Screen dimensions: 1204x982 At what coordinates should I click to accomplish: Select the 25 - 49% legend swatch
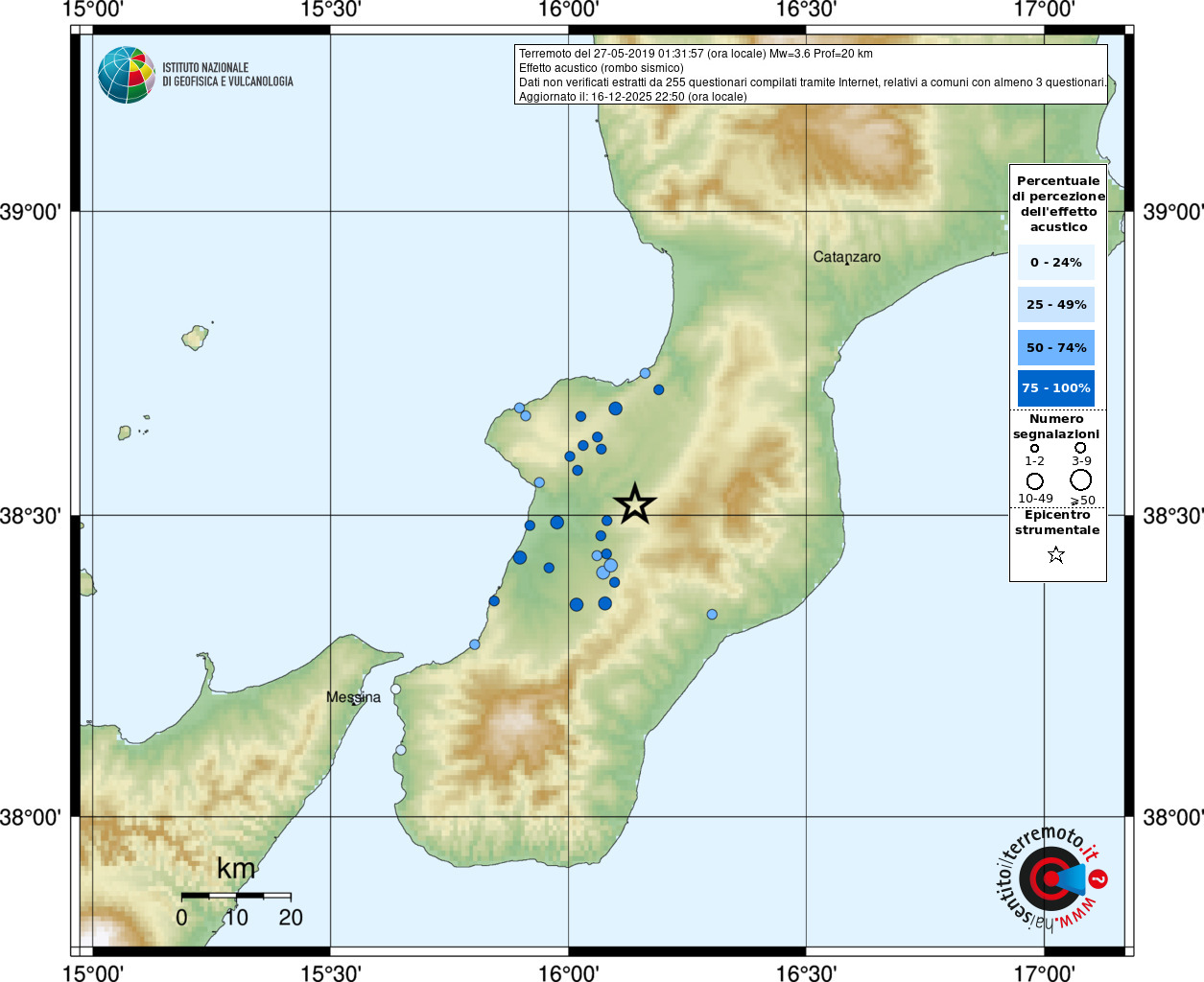click(1055, 305)
